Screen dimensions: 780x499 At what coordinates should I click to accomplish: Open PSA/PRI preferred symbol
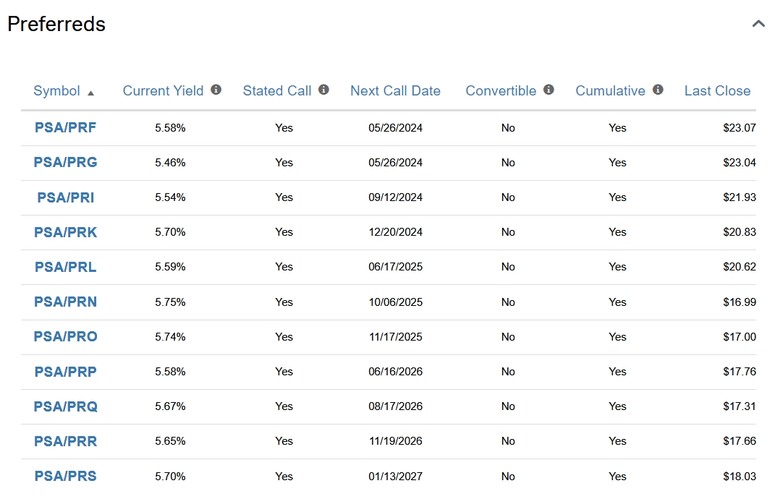(66, 198)
